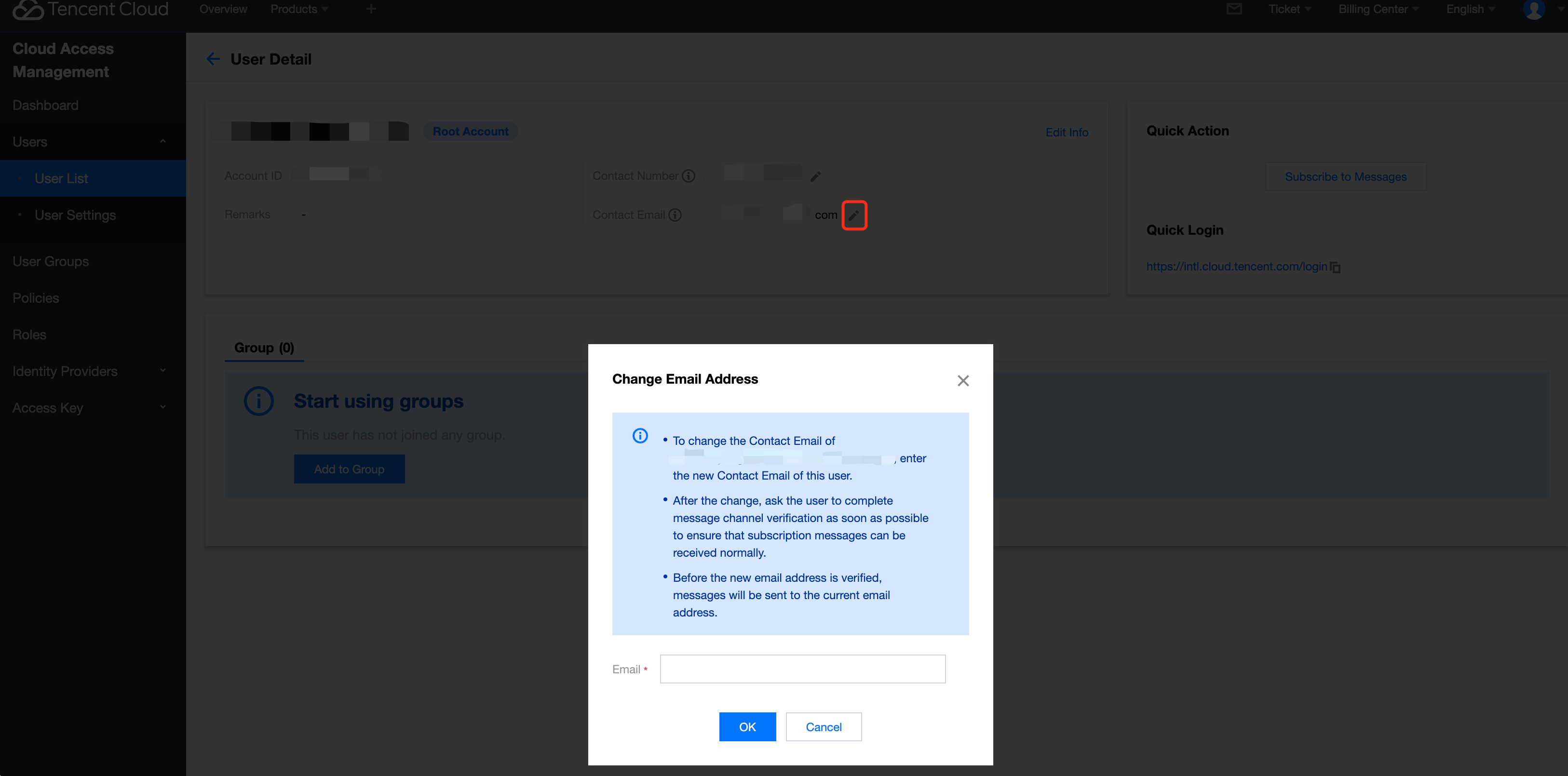Select User Settings in the sidebar
The image size is (1568, 776).
[75, 215]
